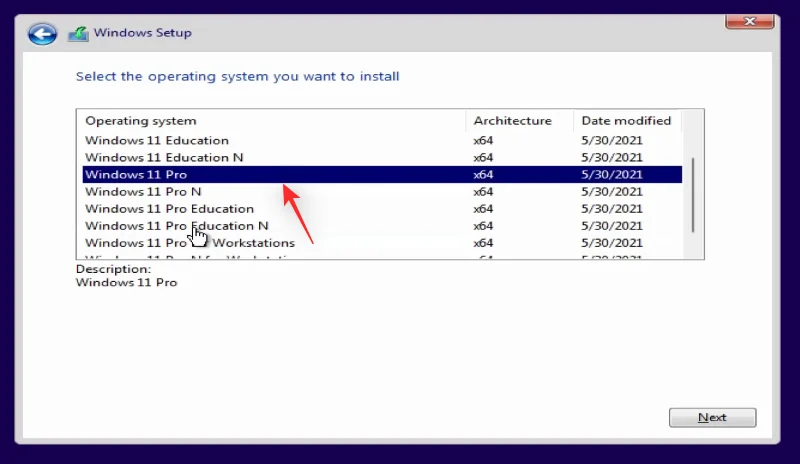This screenshot has height=464, width=800.
Task: Select the Windows 11 Pro row
Action: pyautogui.click(x=382, y=175)
